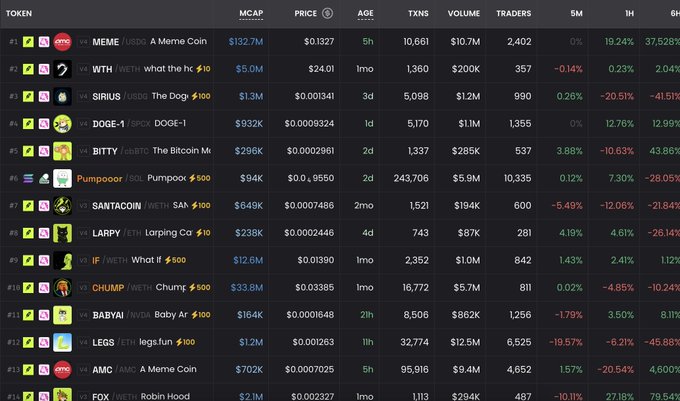Image resolution: width=680 pixels, height=401 pixels.
Task: Open the DOGE-1 token pair link
Action: pos(106,124)
